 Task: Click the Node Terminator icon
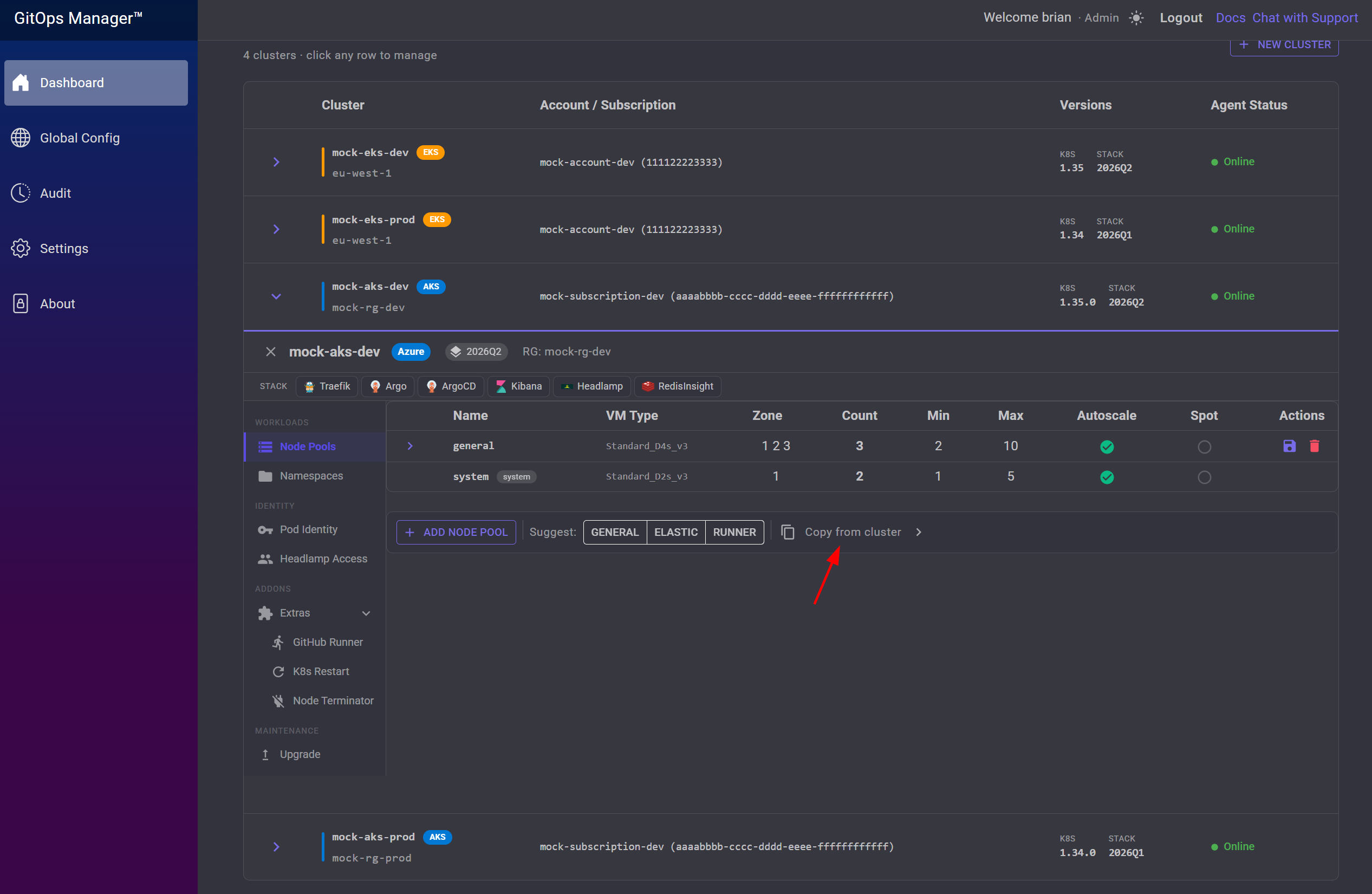point(278,701)
